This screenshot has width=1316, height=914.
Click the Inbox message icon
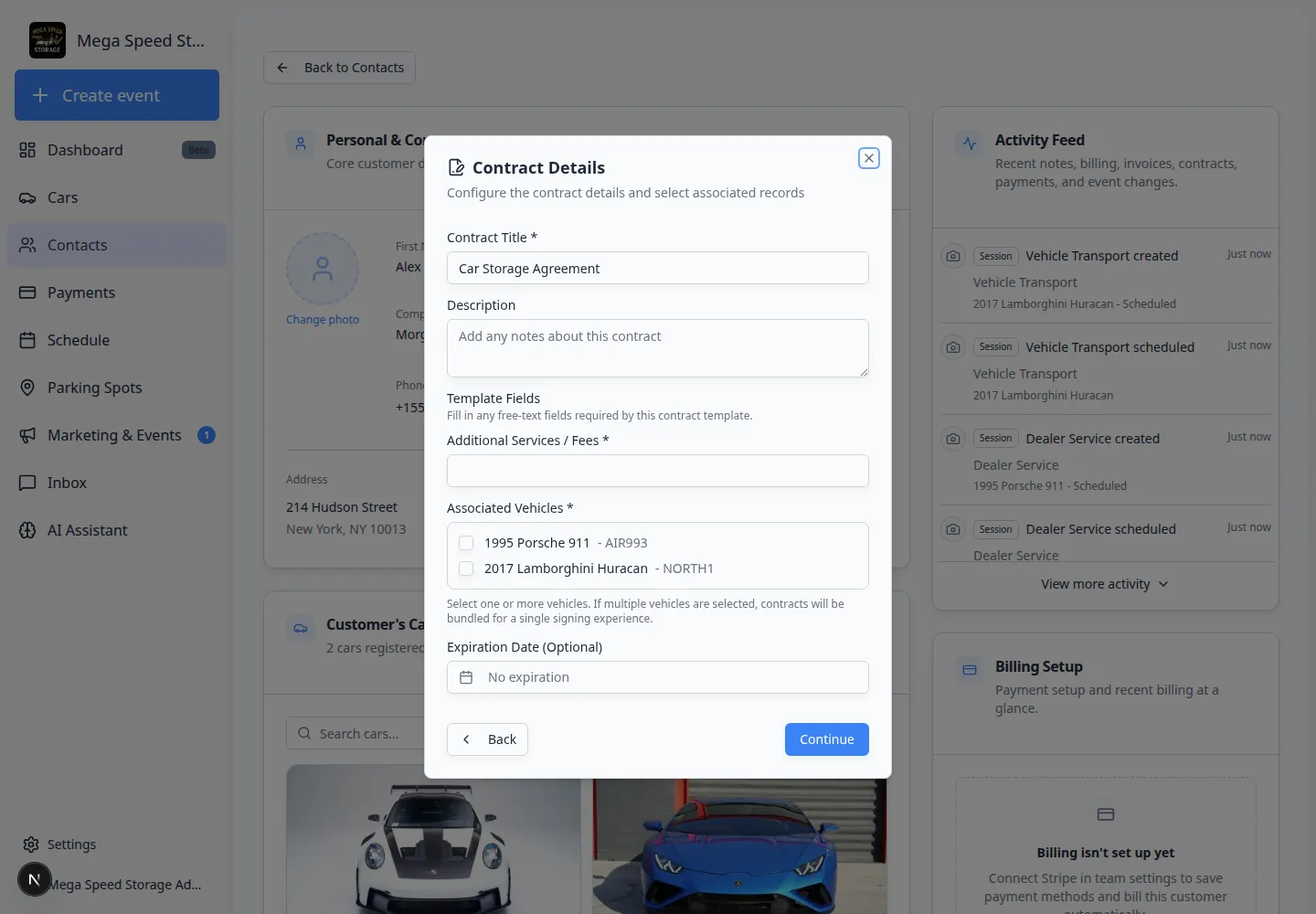27,483
